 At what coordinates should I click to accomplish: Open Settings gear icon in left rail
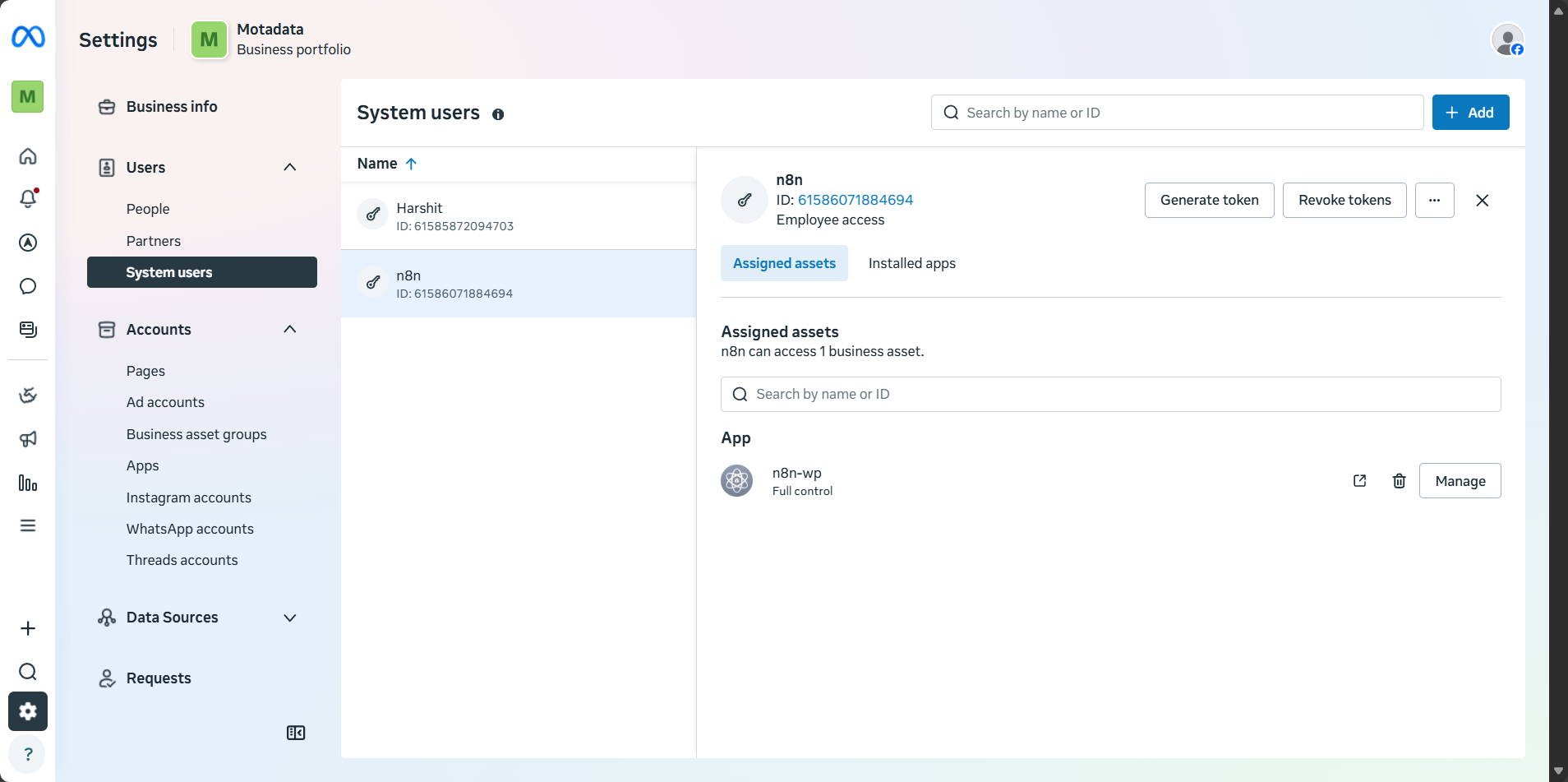click(x=28, y=711)
